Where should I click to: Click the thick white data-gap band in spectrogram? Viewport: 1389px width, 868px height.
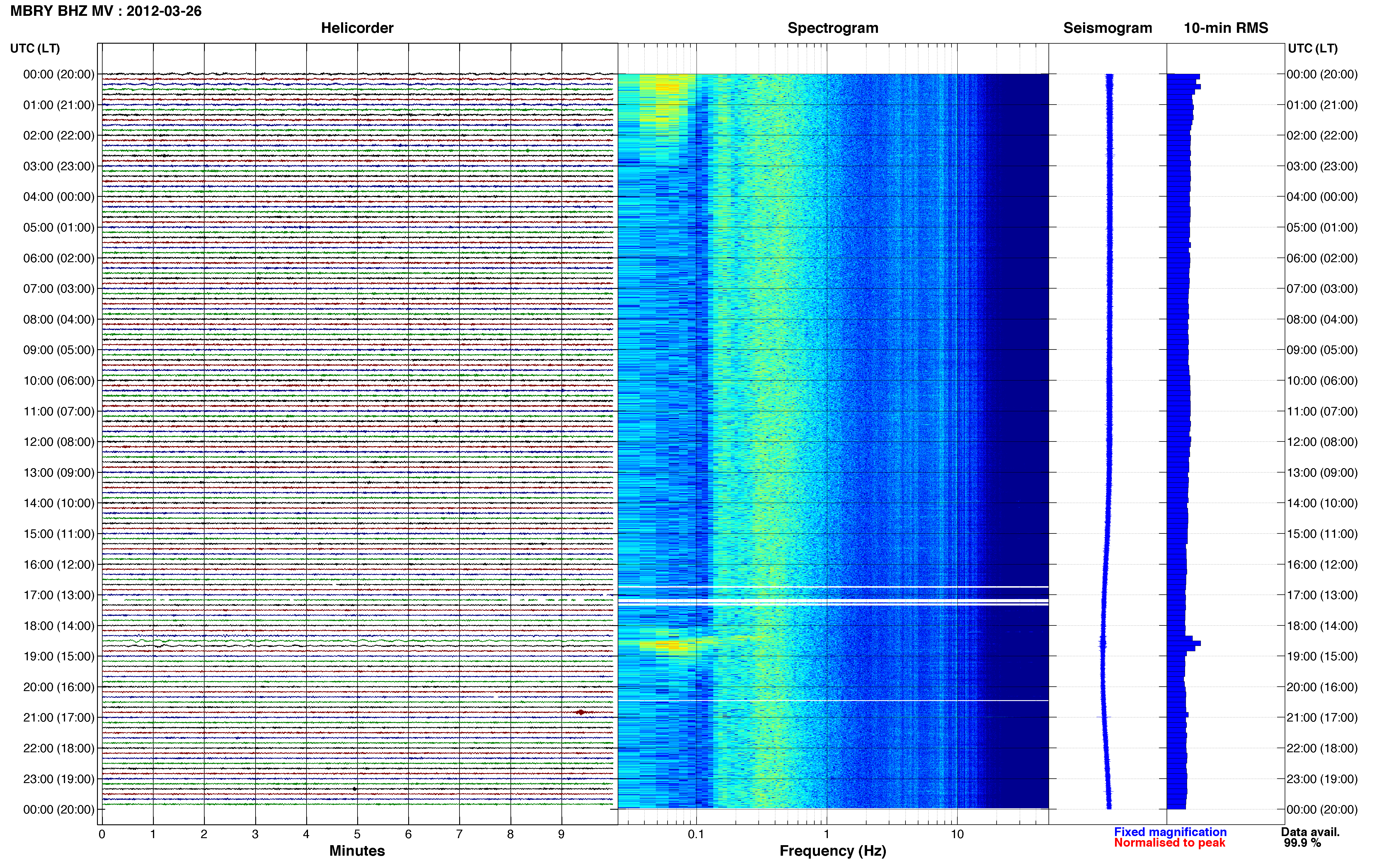click(833, 601)
